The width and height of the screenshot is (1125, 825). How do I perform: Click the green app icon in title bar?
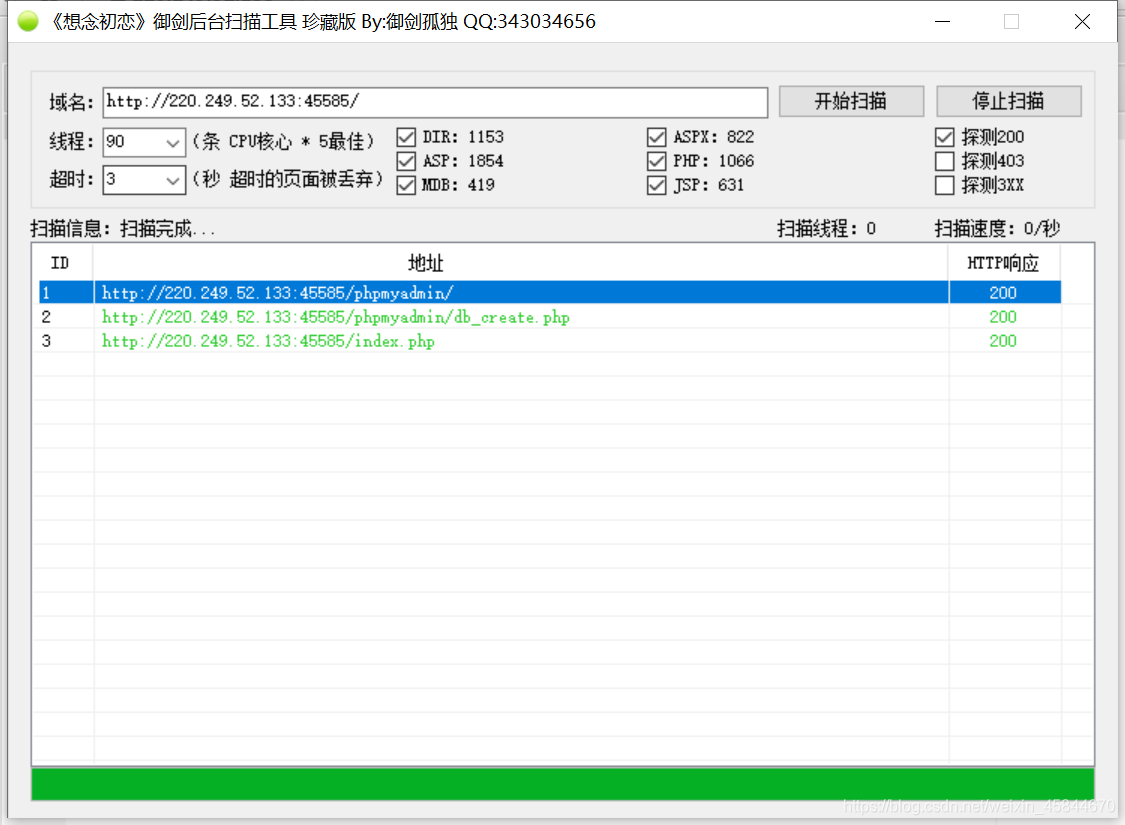click(27, 20)
